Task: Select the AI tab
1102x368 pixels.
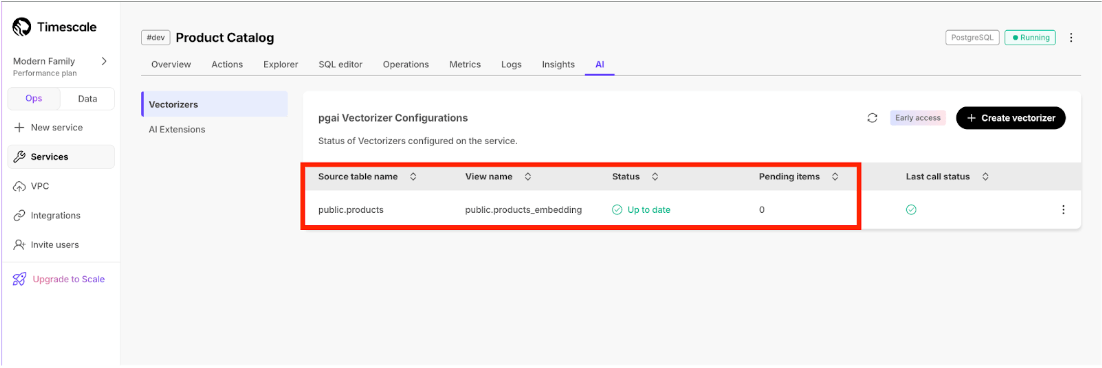Action: tap(599, 65)
